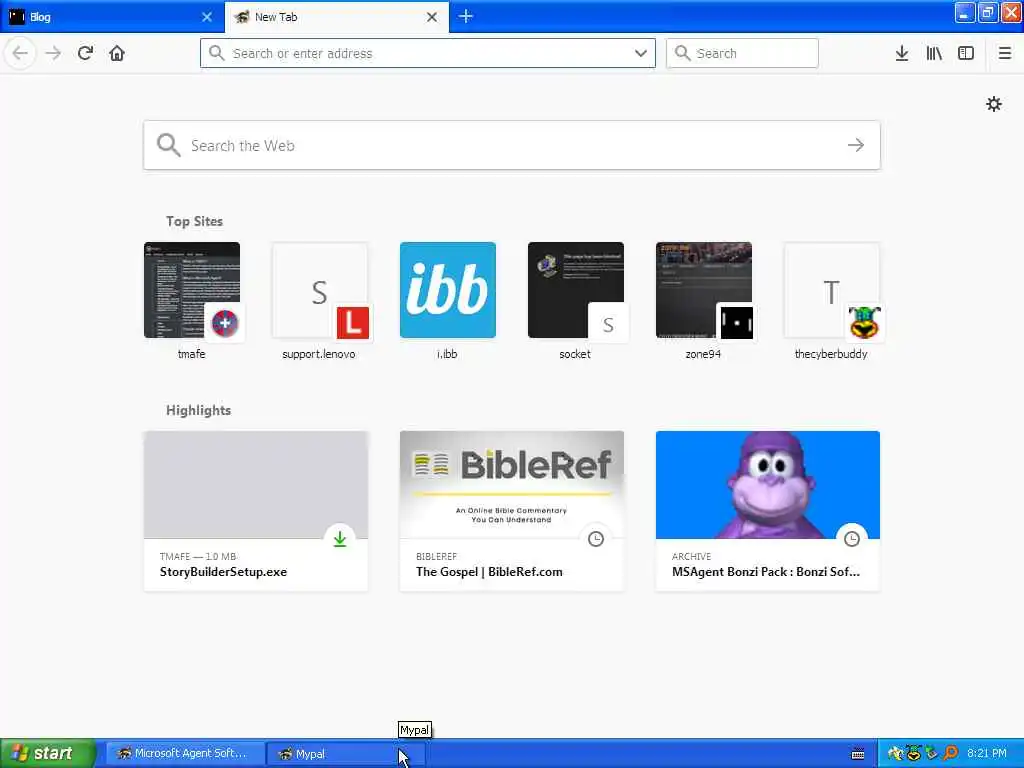Reload the current page
The image size is (1024, 768).
86,53
